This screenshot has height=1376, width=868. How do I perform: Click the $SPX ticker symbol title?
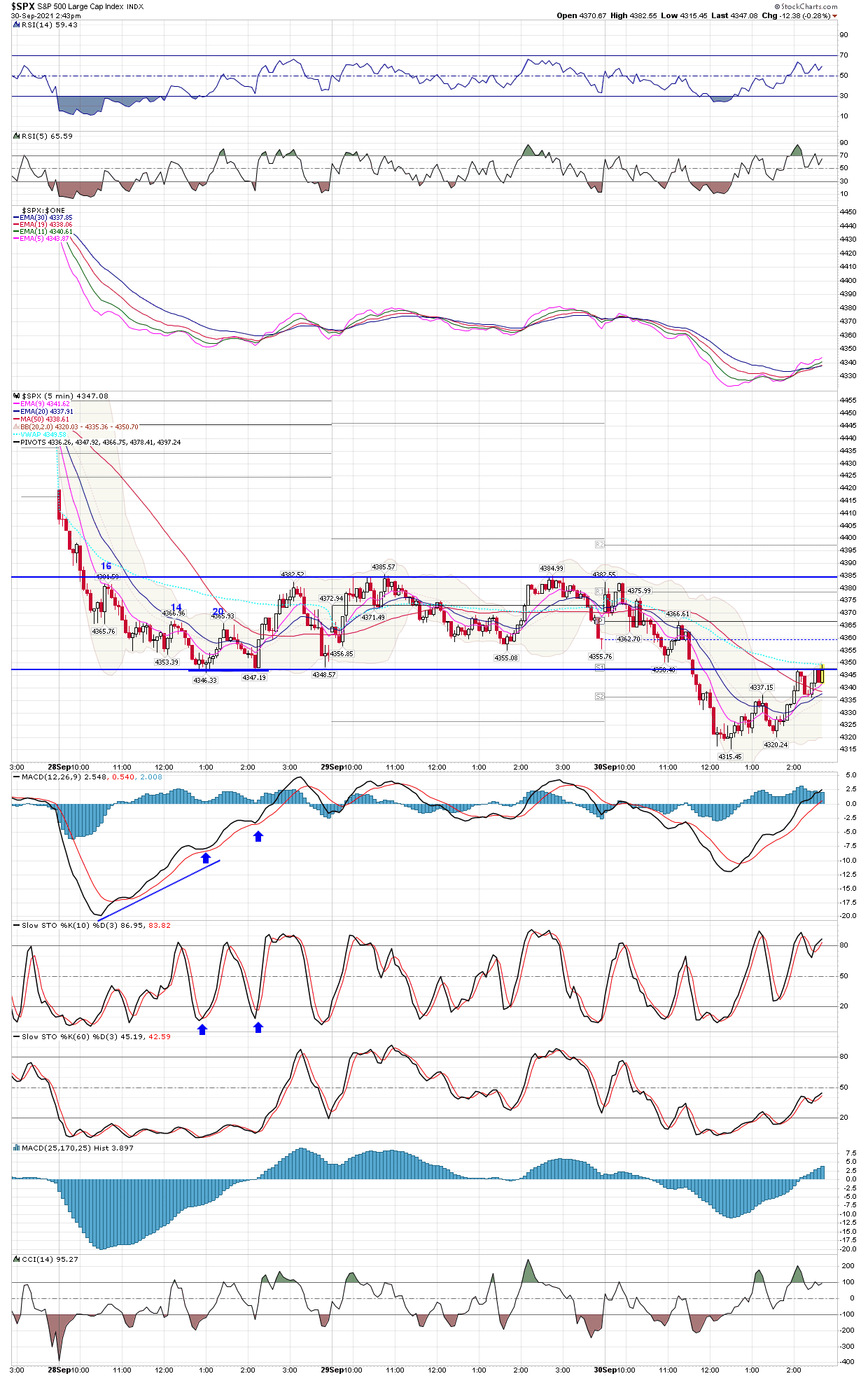tap(22, 6)
